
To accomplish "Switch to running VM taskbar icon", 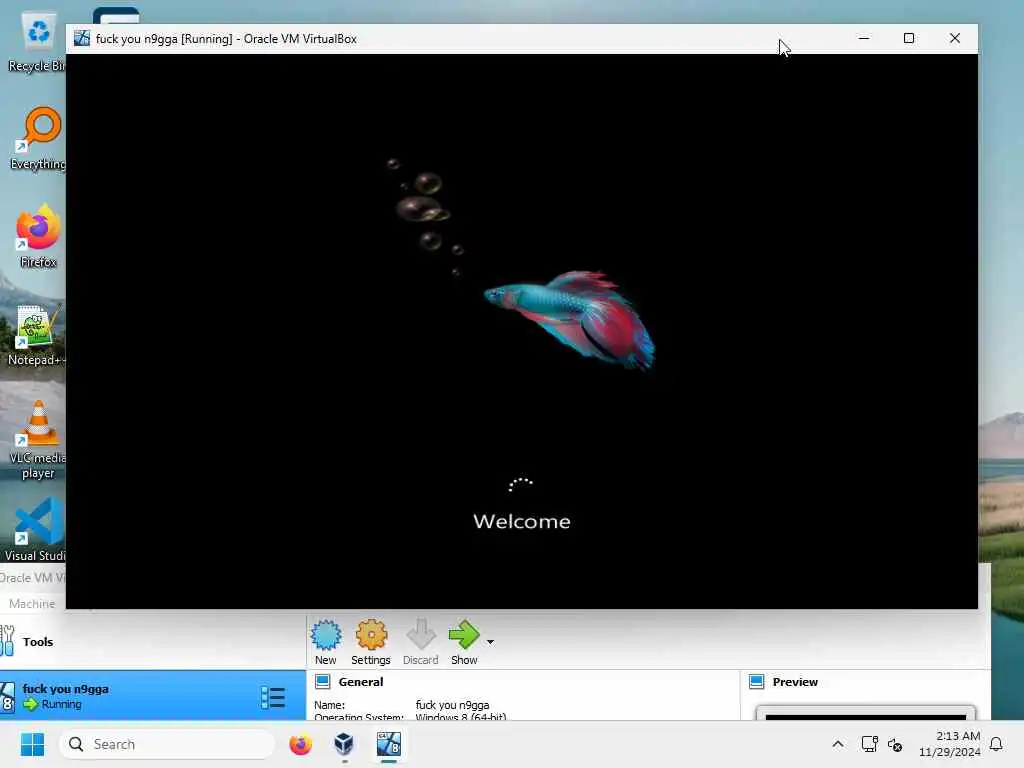I will coord(389,744).
